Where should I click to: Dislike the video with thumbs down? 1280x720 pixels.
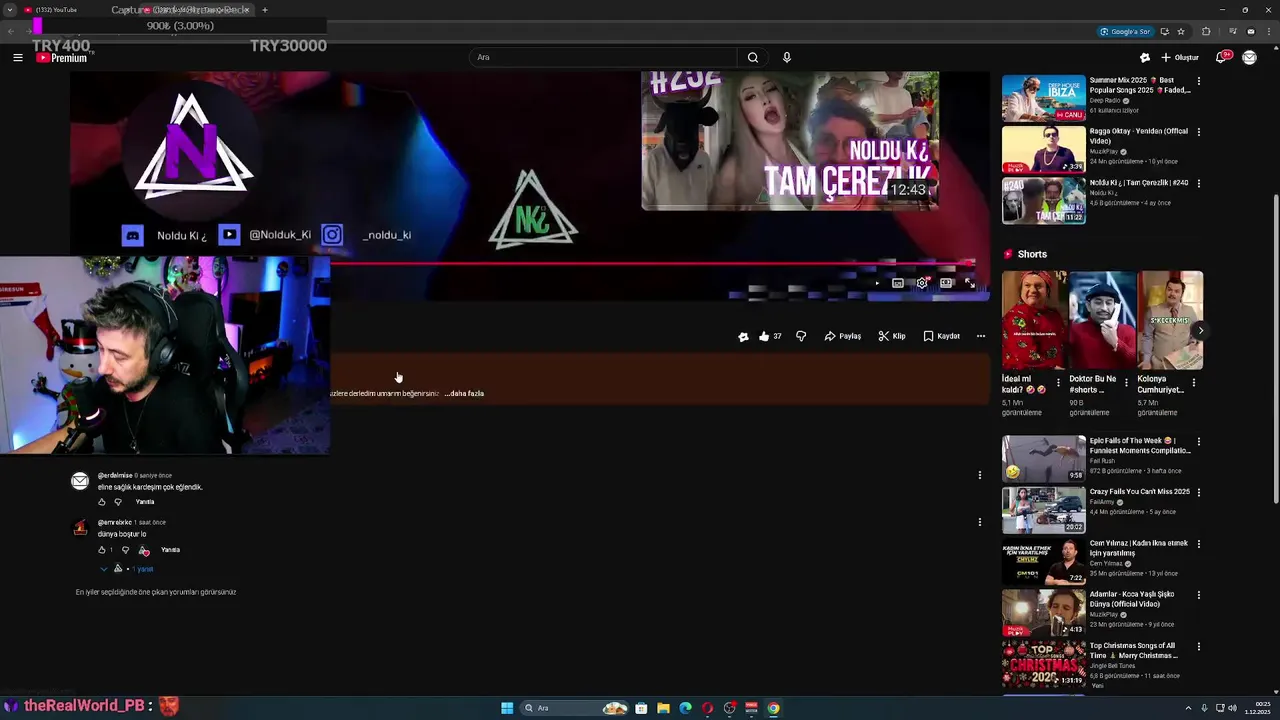801,336
